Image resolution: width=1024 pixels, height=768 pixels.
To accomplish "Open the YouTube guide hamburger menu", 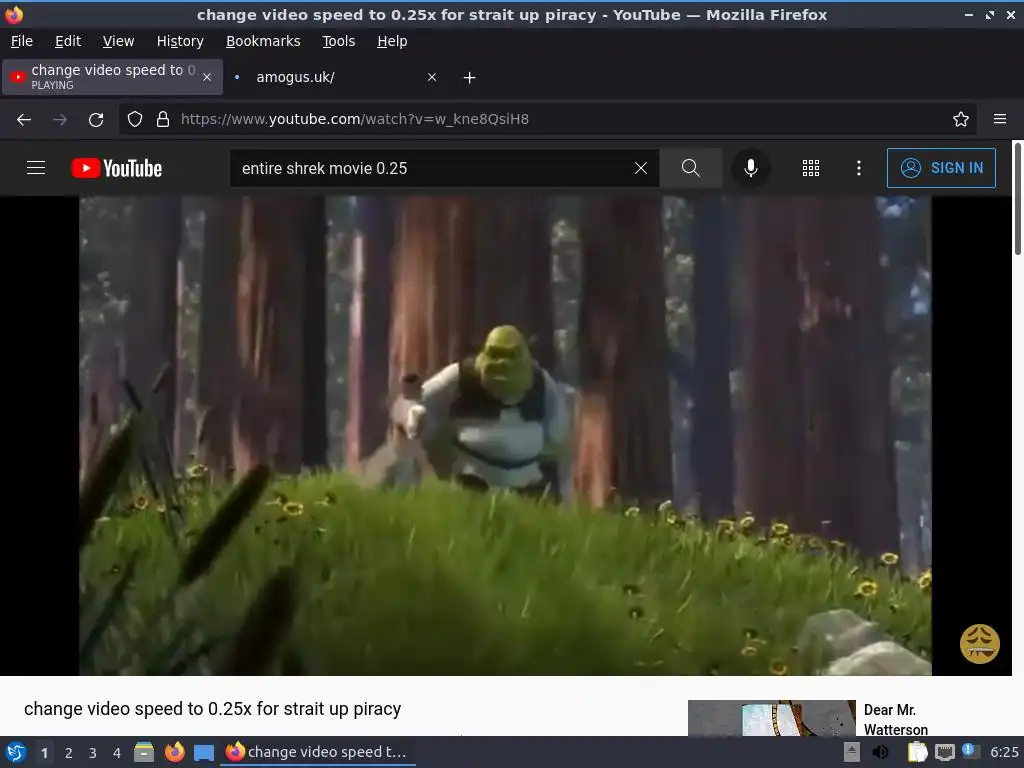I will click(x=36, y=168).
